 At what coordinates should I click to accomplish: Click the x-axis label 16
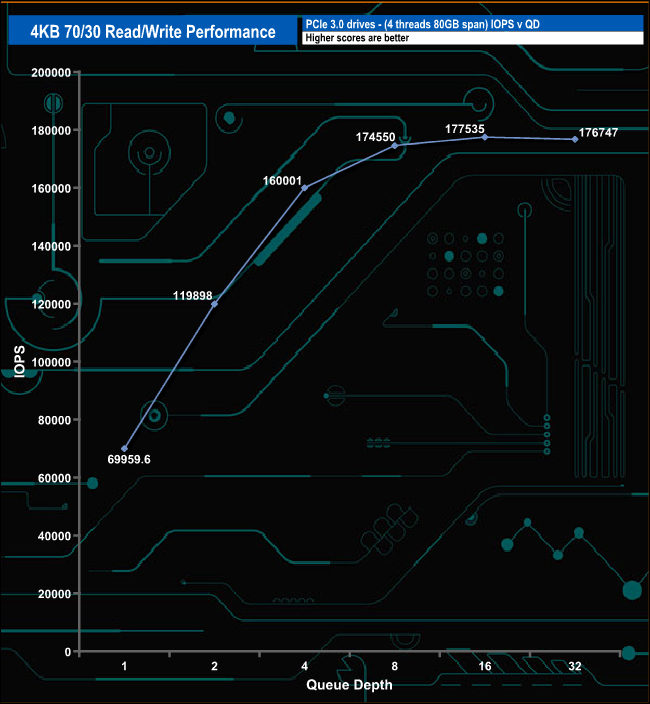tap(485, 666)
